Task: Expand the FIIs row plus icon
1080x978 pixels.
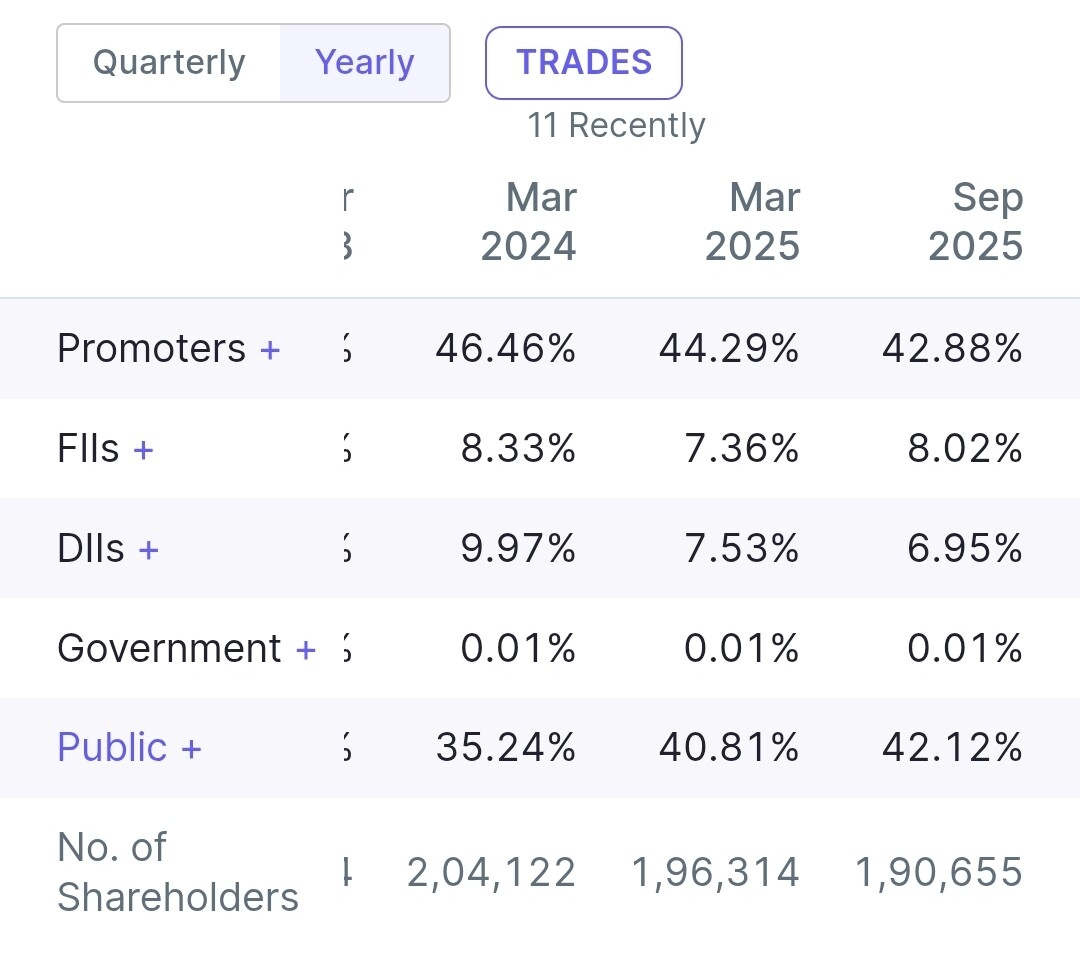Action: tap(143, 449)
